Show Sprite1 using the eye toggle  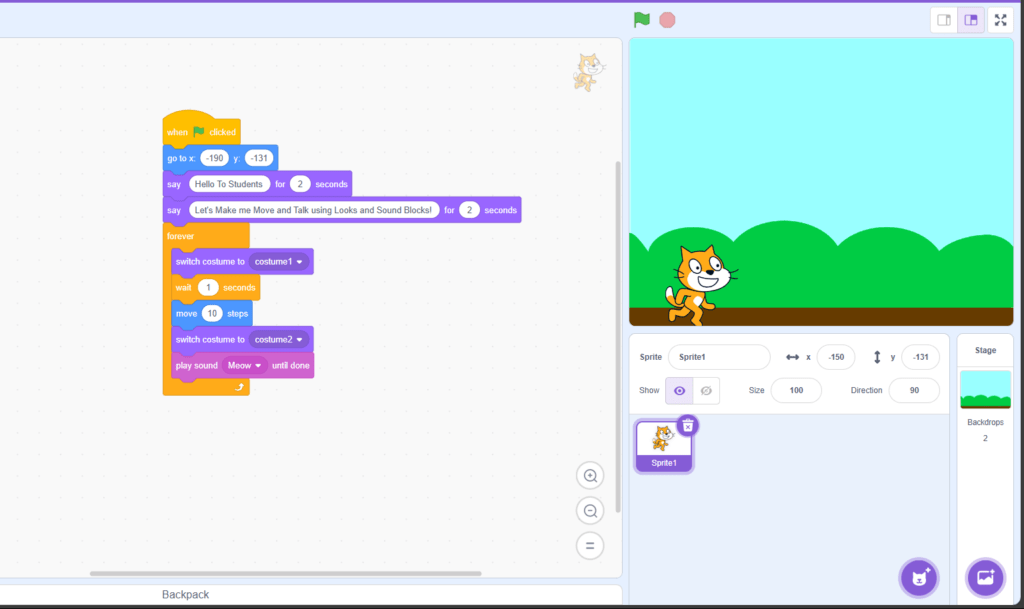click(x=679, y=391)
